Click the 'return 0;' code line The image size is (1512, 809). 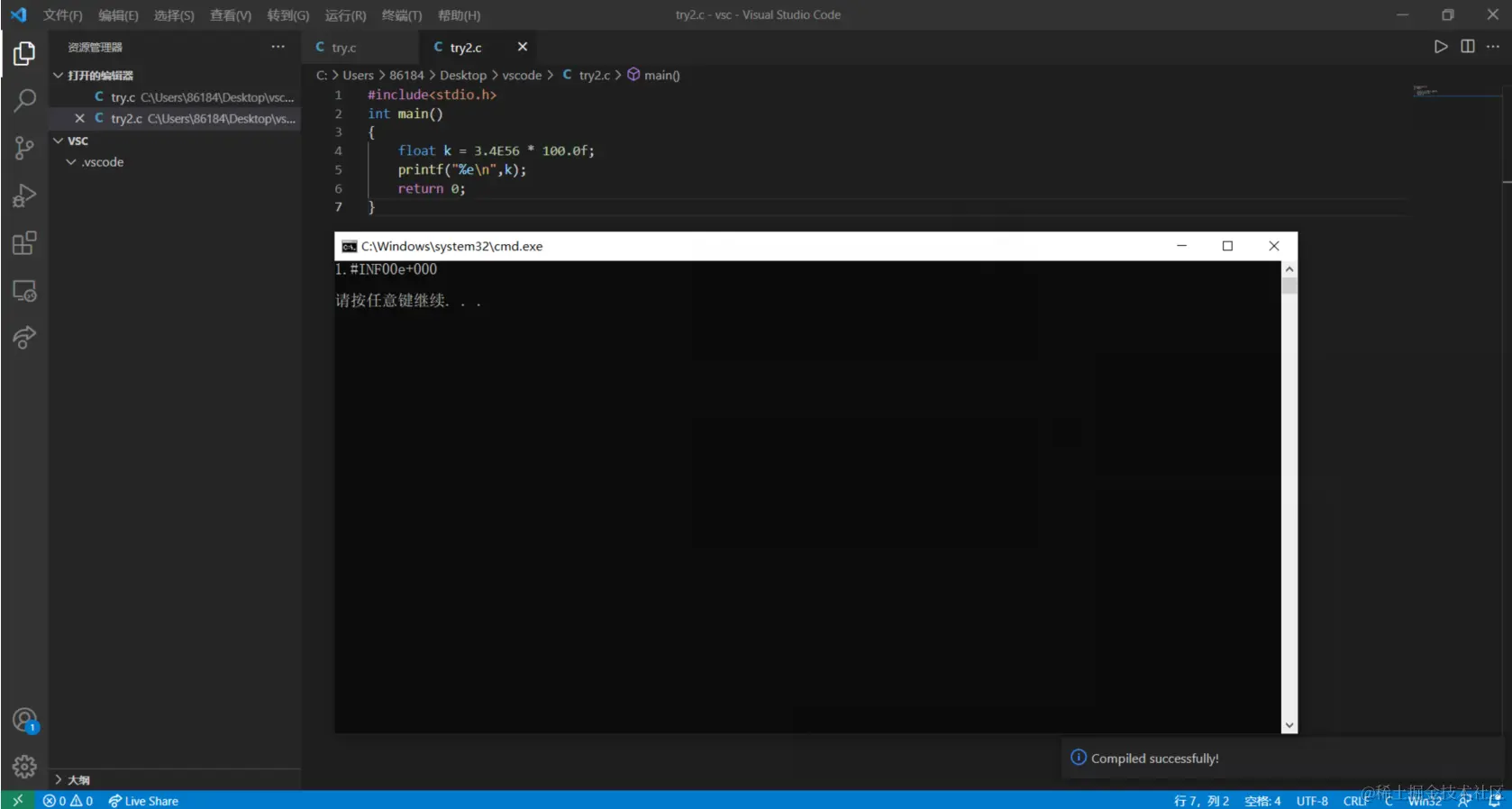pos(432,188)
